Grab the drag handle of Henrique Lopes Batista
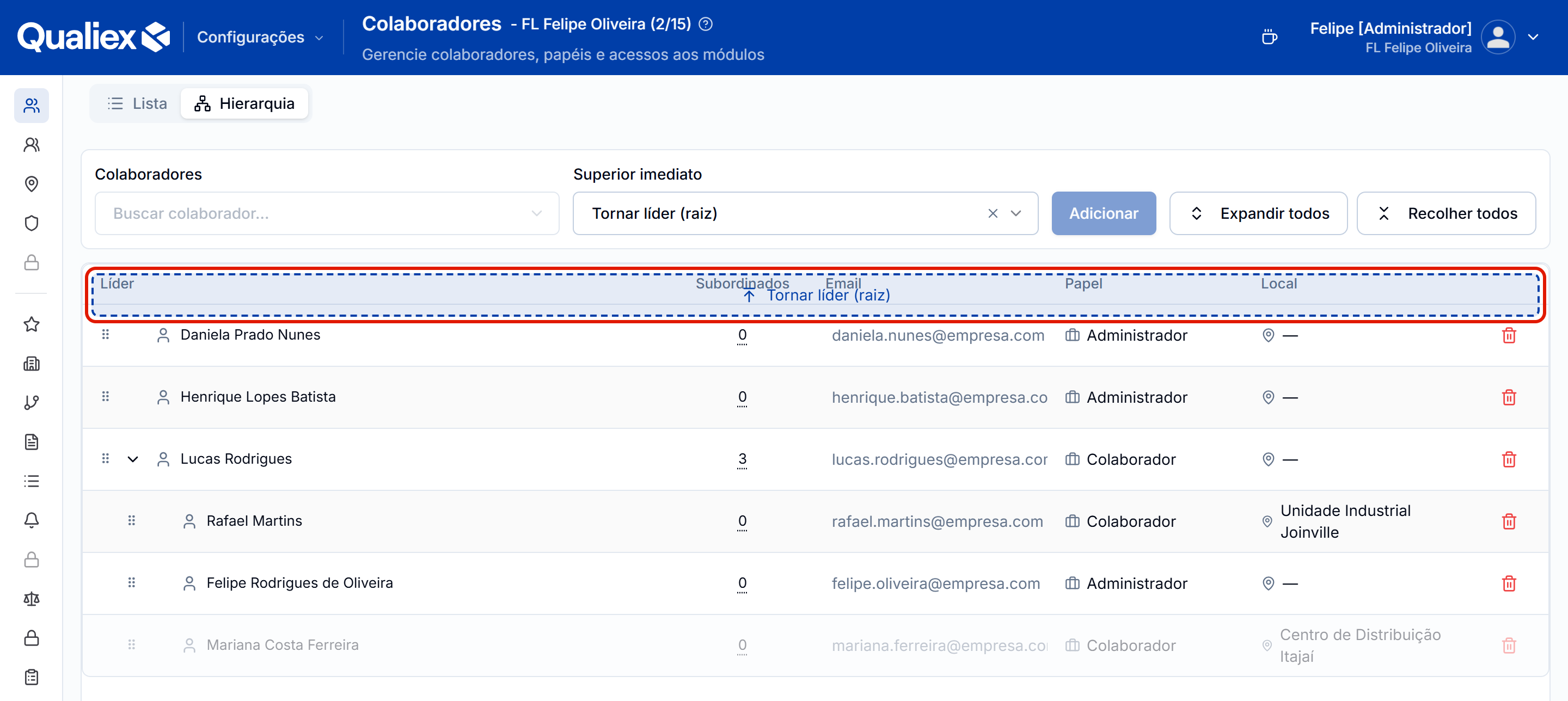This screenshot has width=1568, height=701. [x=105, y=397]
